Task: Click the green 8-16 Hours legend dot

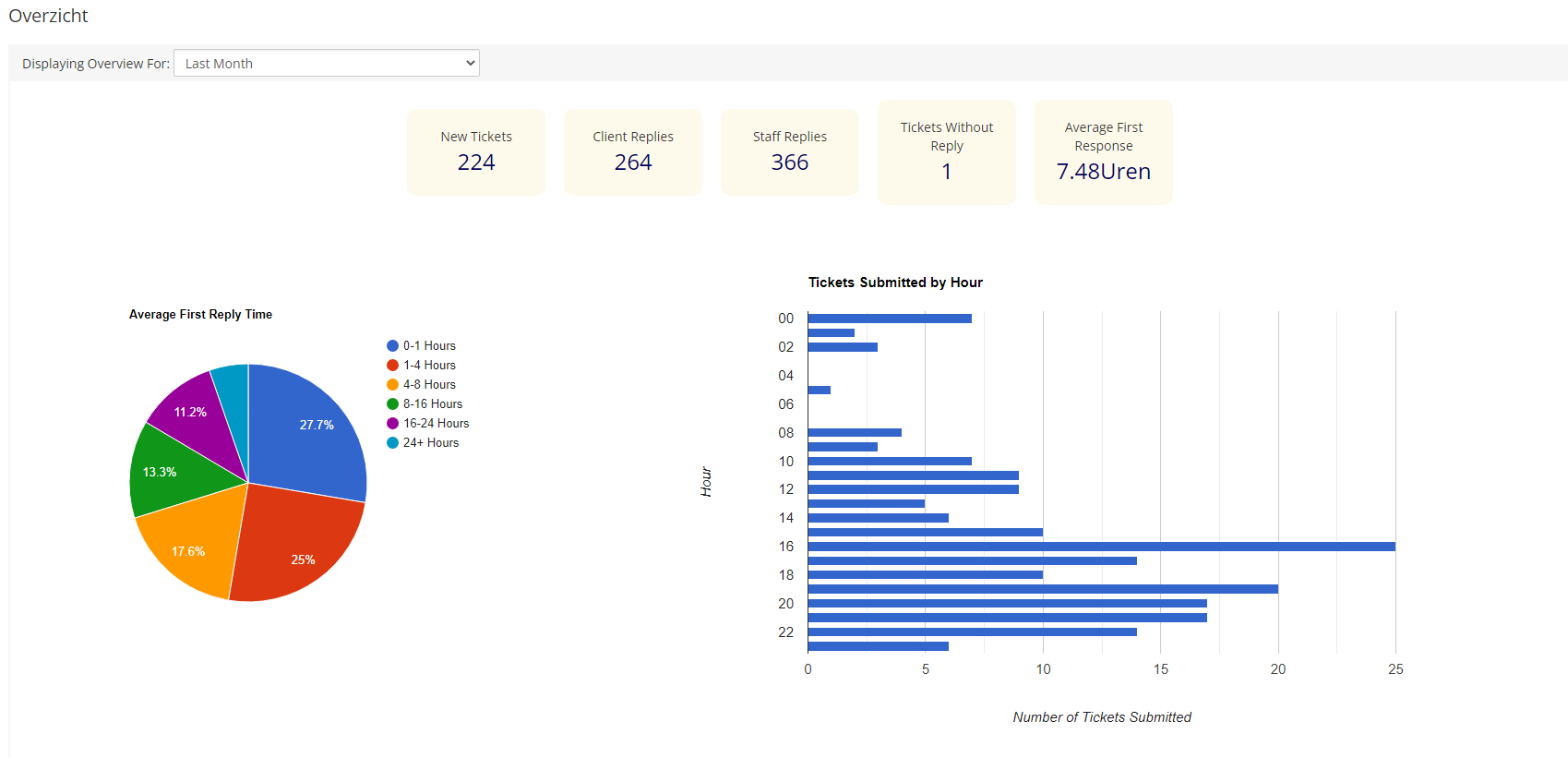Action: (392, 404)
